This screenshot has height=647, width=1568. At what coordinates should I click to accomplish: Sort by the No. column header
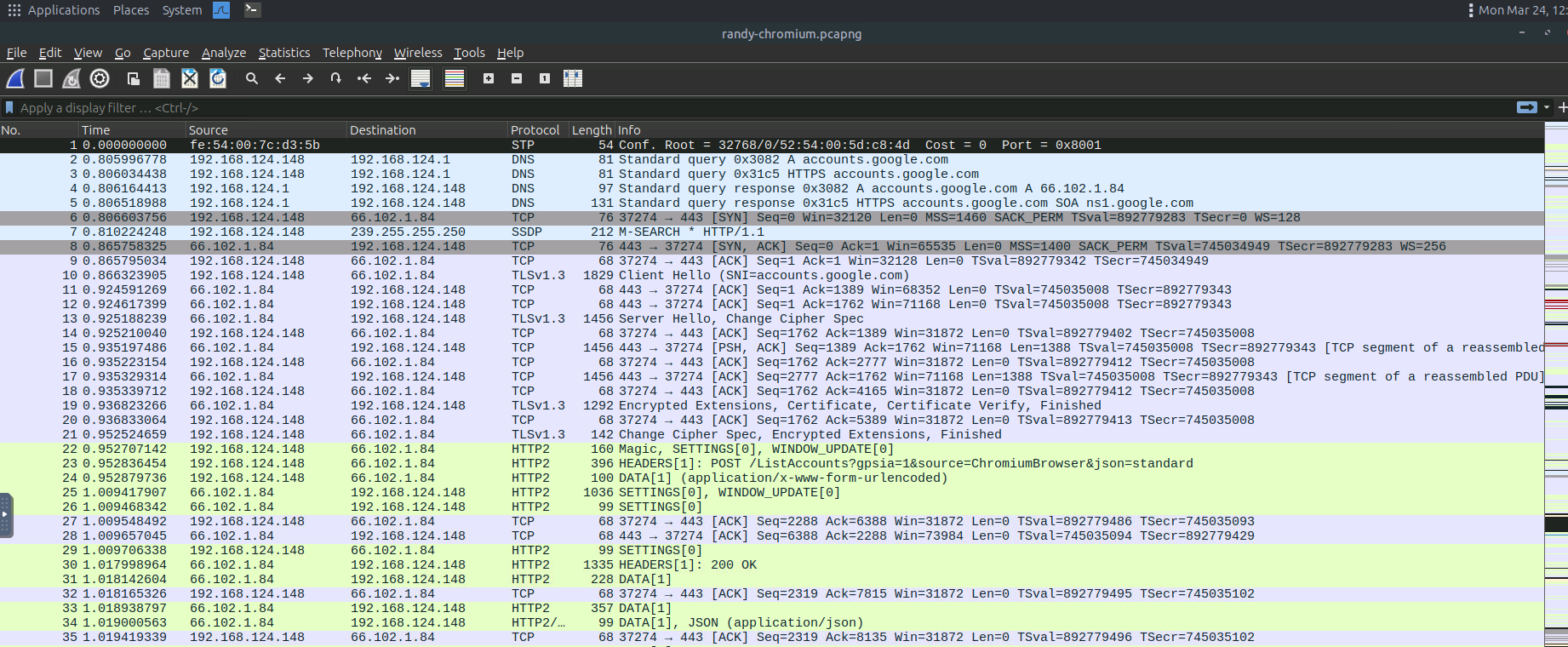(39, 130)
